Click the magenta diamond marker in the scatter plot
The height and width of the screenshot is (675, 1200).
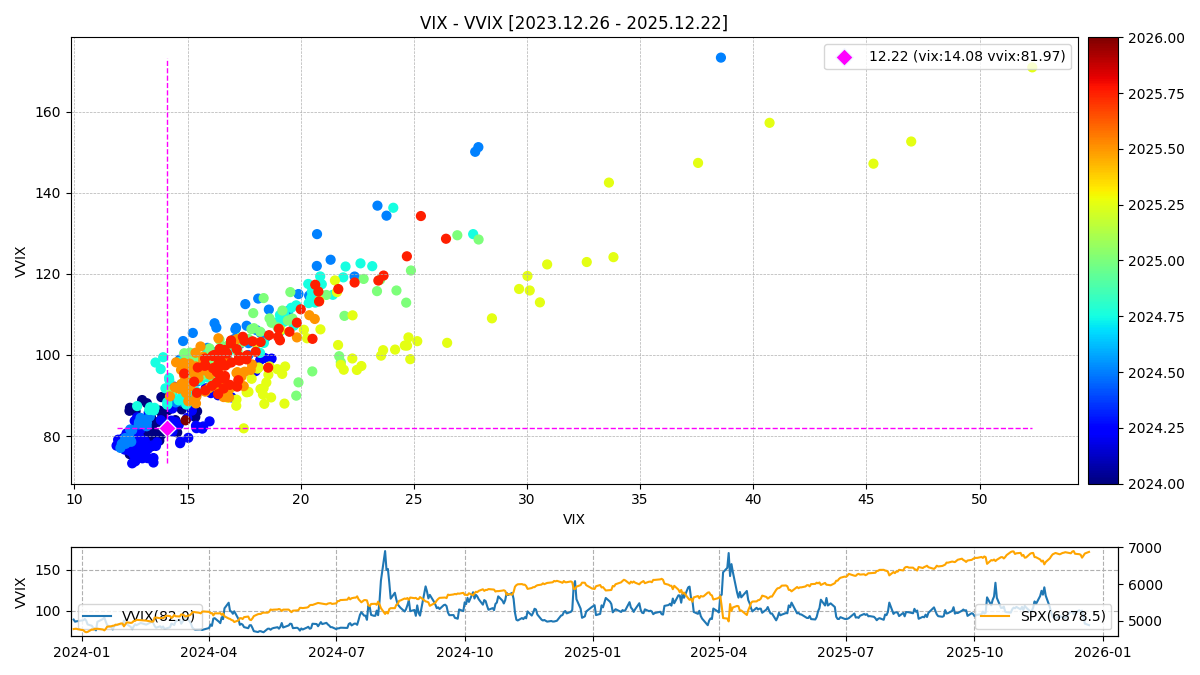[167, 428]
